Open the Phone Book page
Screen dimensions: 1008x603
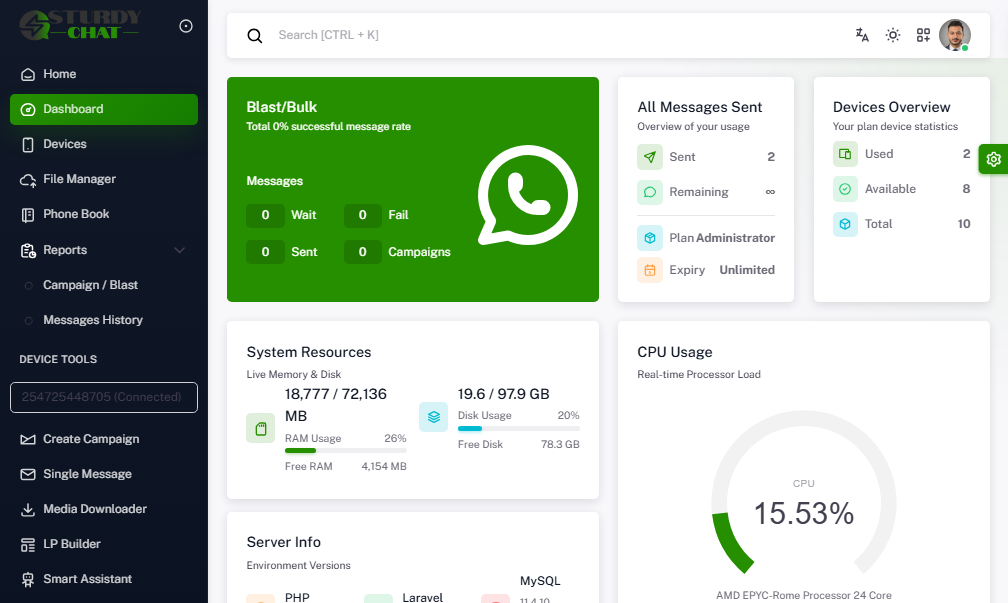(x=76, y=214)
